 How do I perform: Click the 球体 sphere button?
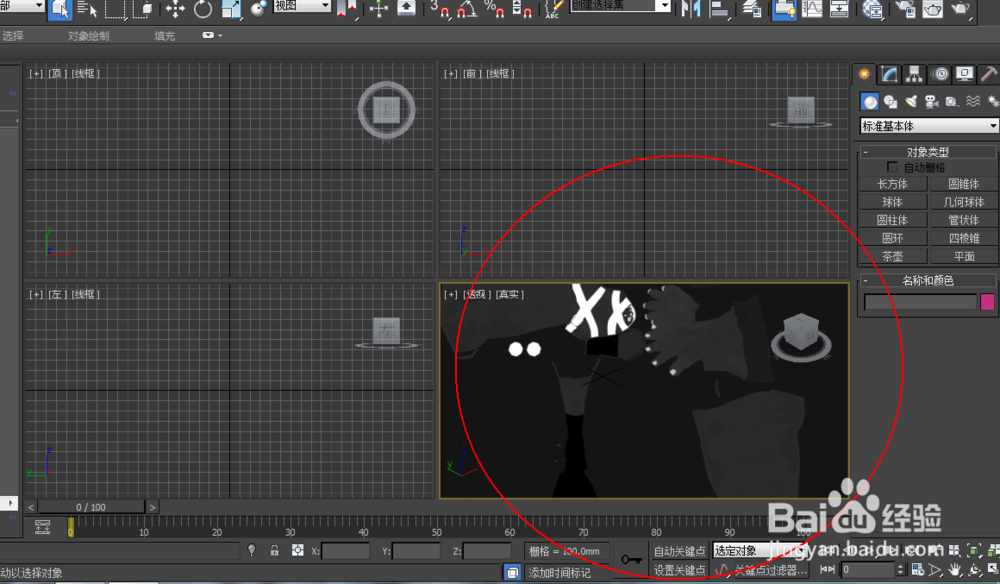[x=892, y=202]
